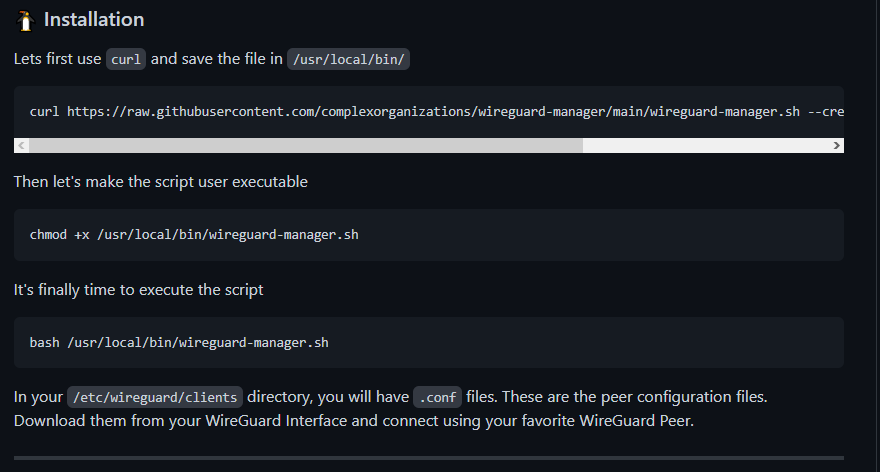This screenshot has height=472, width=880.
Task: Click 'These are the peer configuration files' text
Action: coord(634,397)
